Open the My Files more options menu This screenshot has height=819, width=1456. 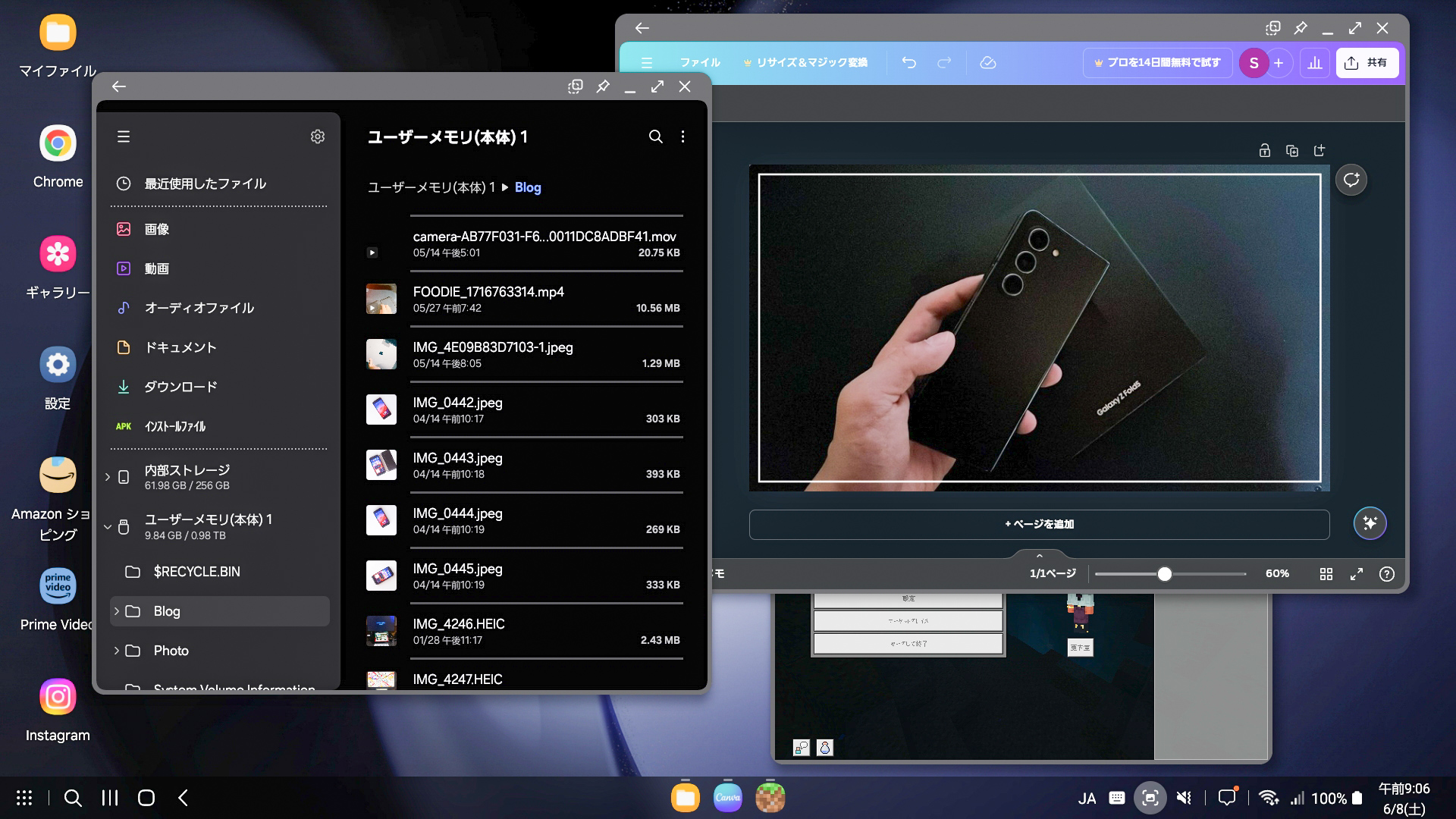(683, 136)
